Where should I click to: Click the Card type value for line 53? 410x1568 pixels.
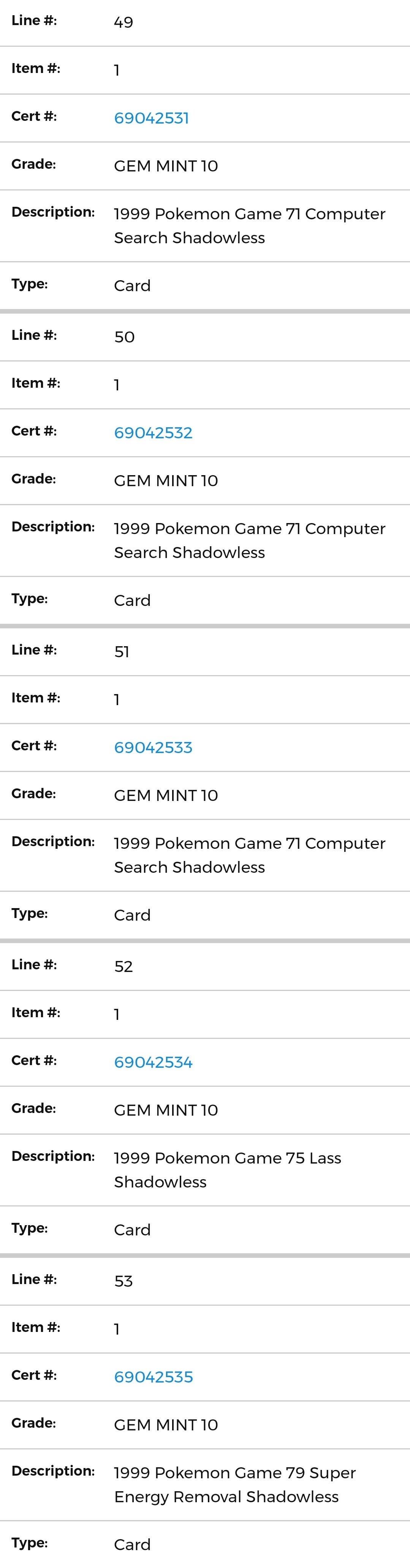[x=132, y=1545]
